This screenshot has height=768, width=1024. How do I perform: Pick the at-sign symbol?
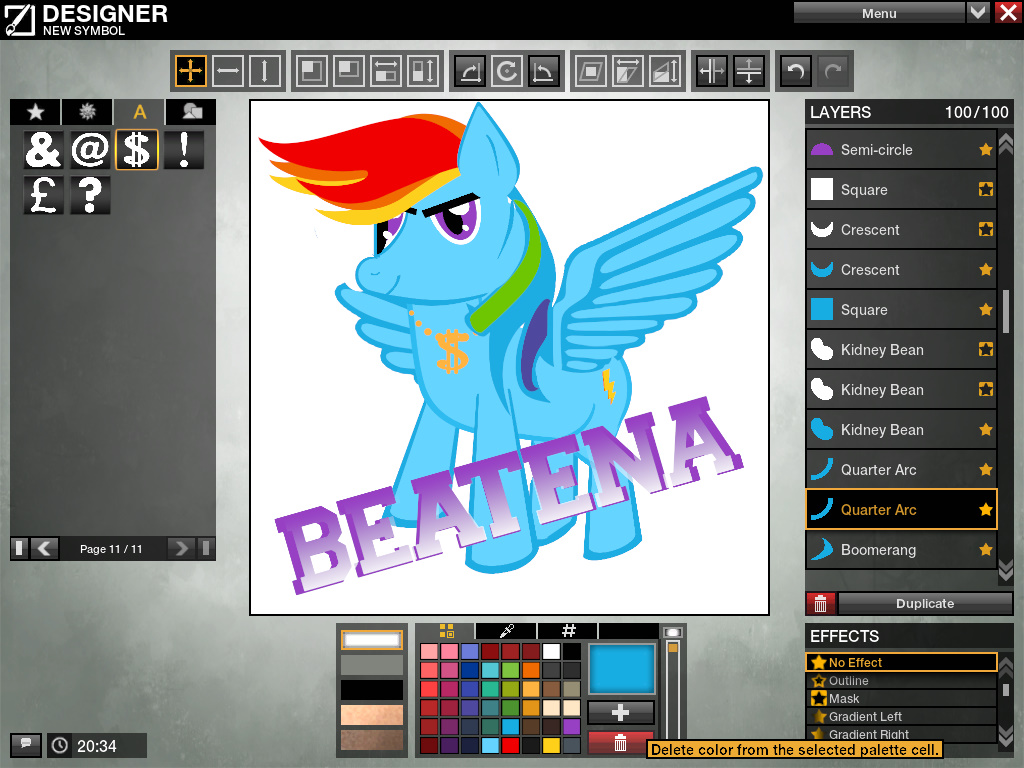pyautogui.click(x=90, y=150)
